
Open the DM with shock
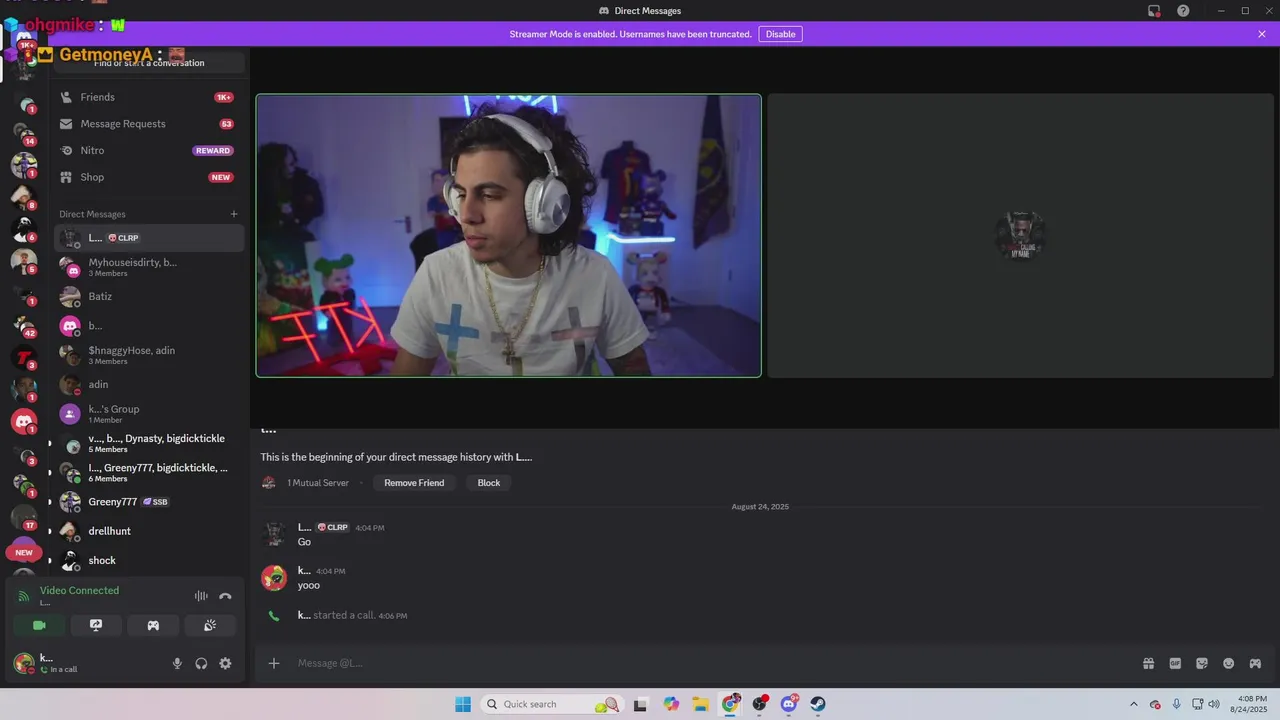(149, 560)
